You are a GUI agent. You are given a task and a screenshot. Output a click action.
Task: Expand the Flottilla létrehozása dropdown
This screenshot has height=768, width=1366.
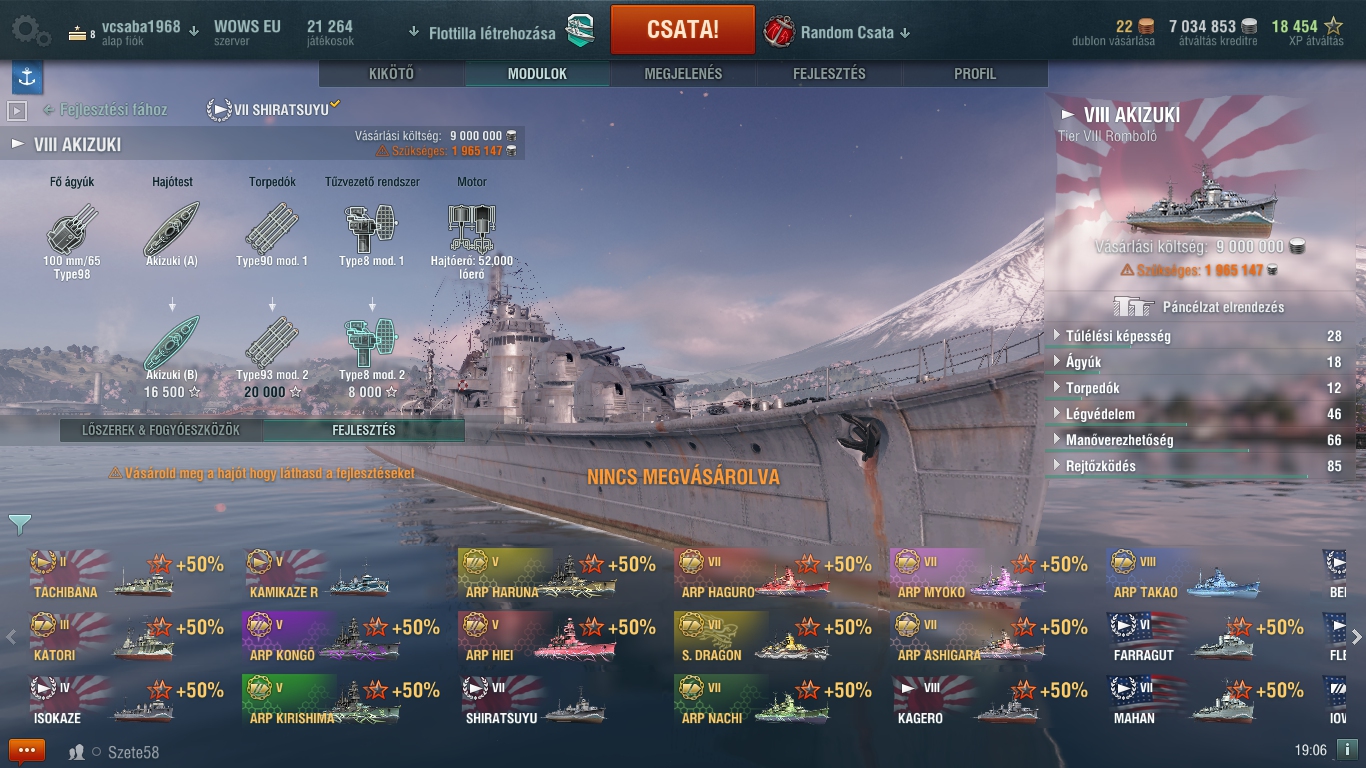tap(484, 32)
